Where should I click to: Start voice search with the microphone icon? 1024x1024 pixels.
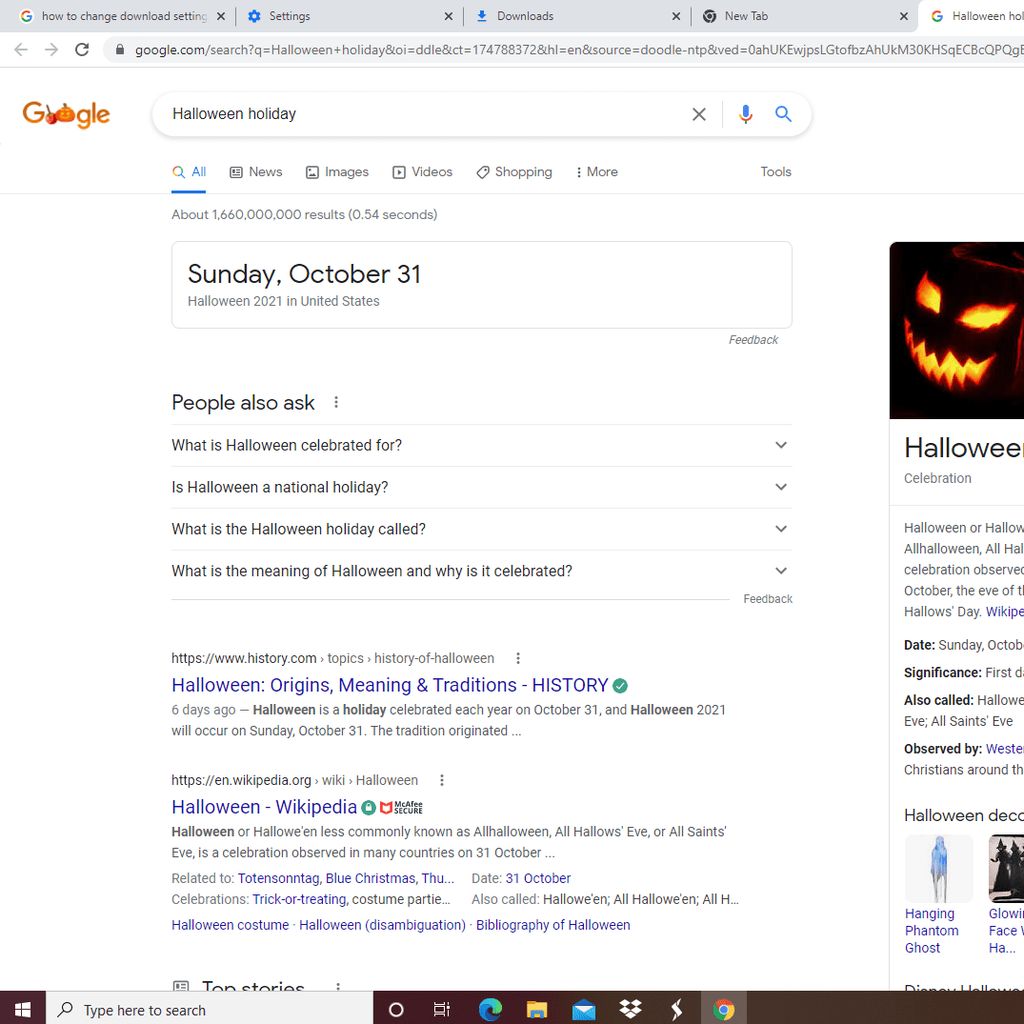(745, 114)
